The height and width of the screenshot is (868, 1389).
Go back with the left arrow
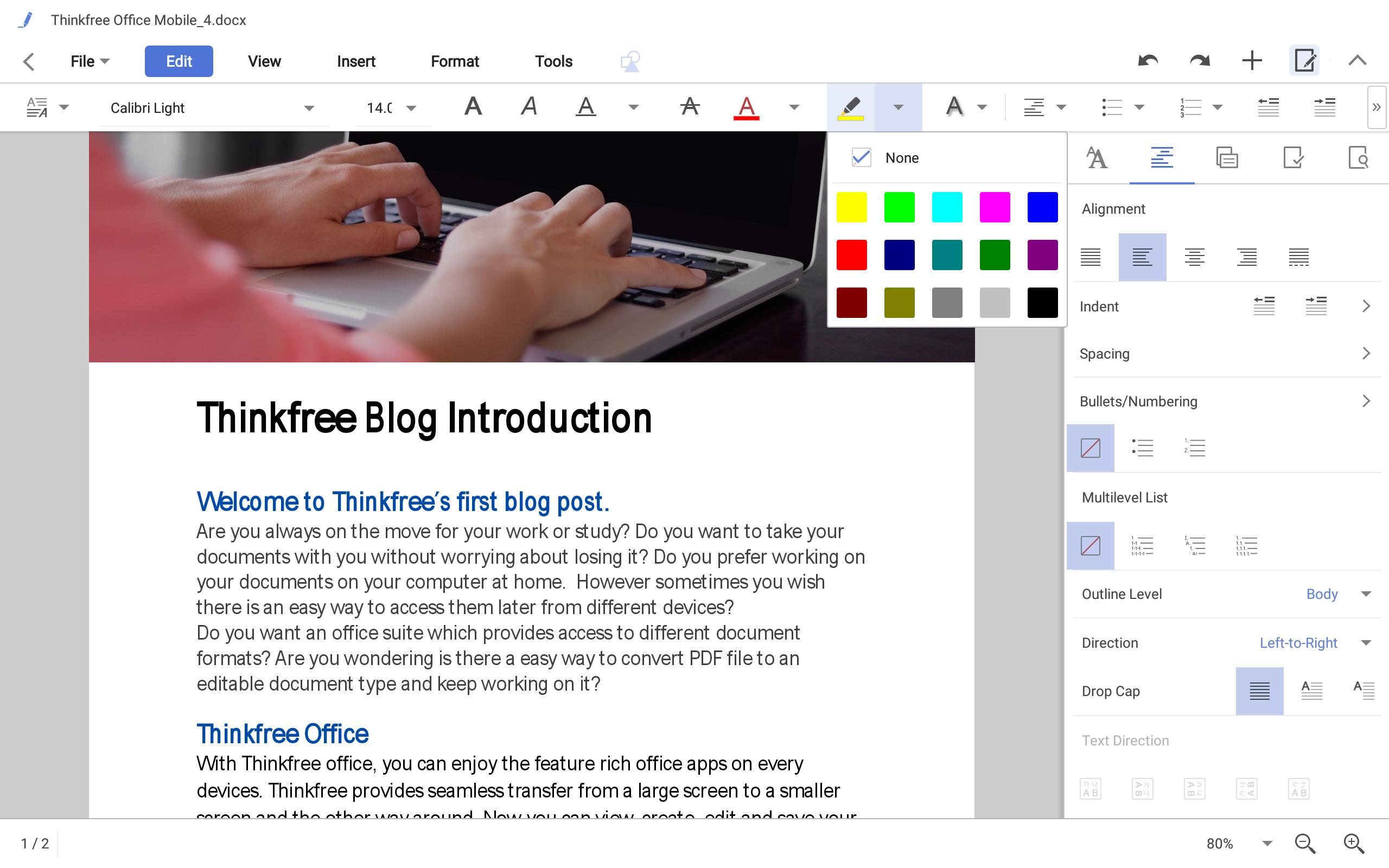pos(29,61)
